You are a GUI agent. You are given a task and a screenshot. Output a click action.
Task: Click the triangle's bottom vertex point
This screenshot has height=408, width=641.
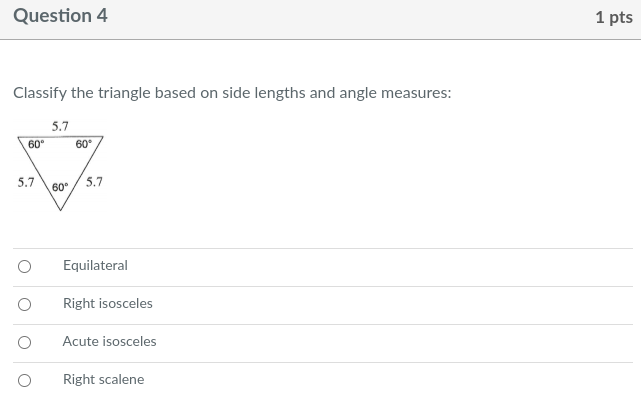coord(60,209)
